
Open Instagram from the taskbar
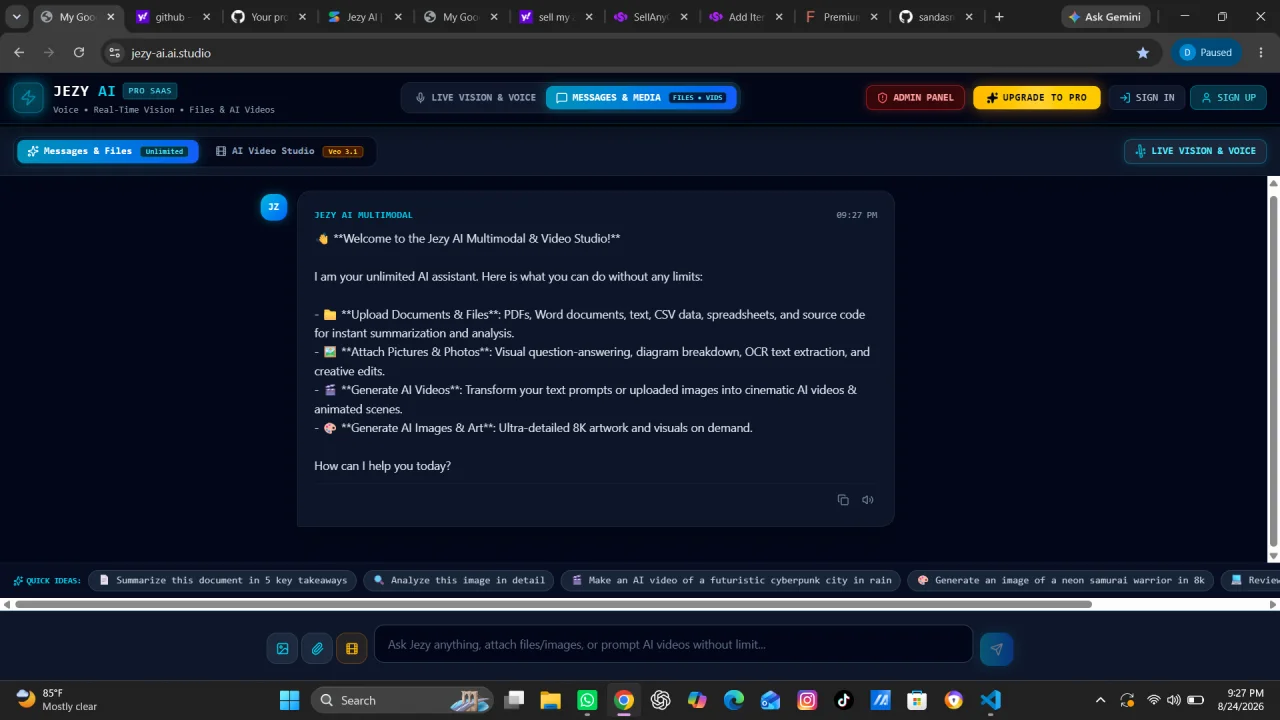pyautogui.click(x=807, y=700)
